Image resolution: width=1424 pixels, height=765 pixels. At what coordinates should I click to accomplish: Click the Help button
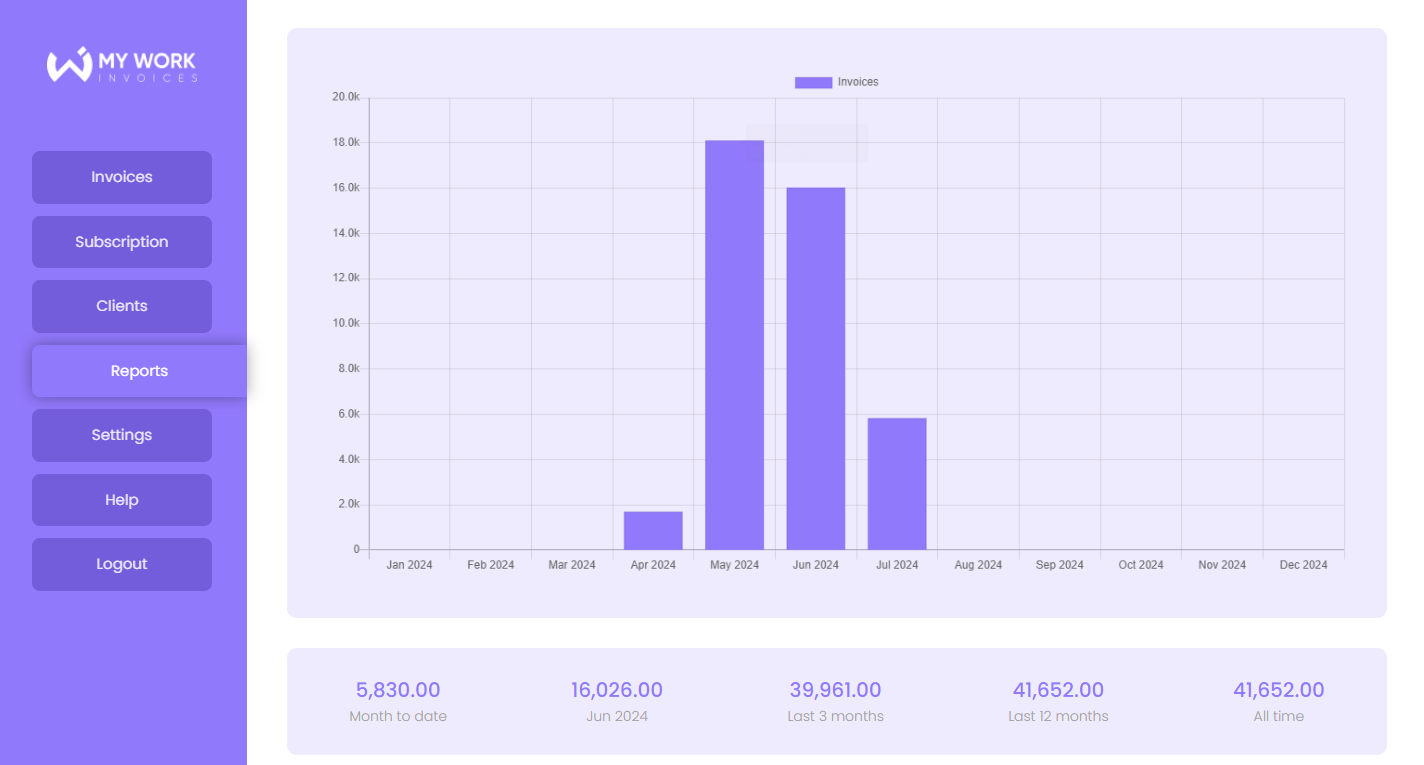pyautogui.click(x=122, y=500)
